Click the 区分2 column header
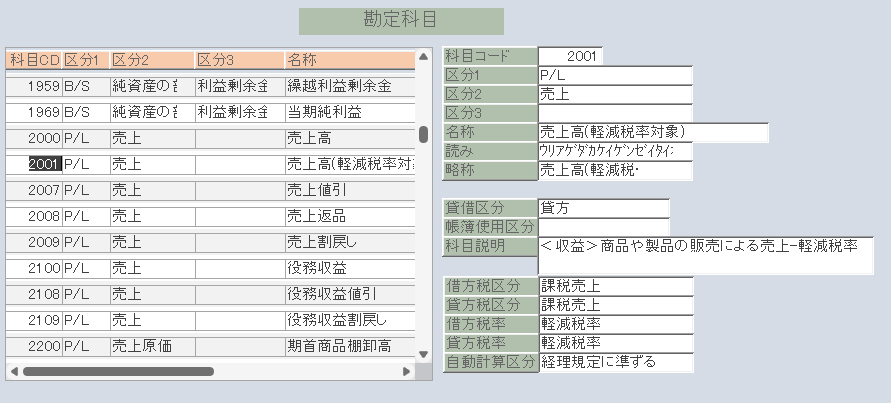 click(151, 60)
